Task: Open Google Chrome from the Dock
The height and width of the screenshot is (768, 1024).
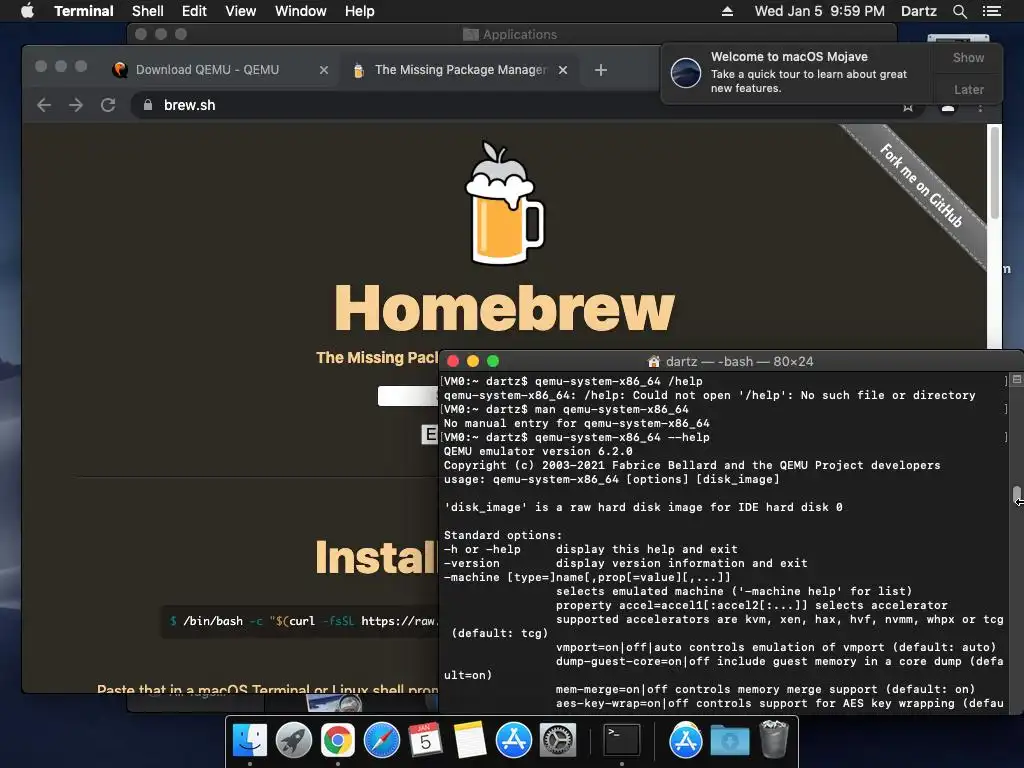Action: coord(337,741)
